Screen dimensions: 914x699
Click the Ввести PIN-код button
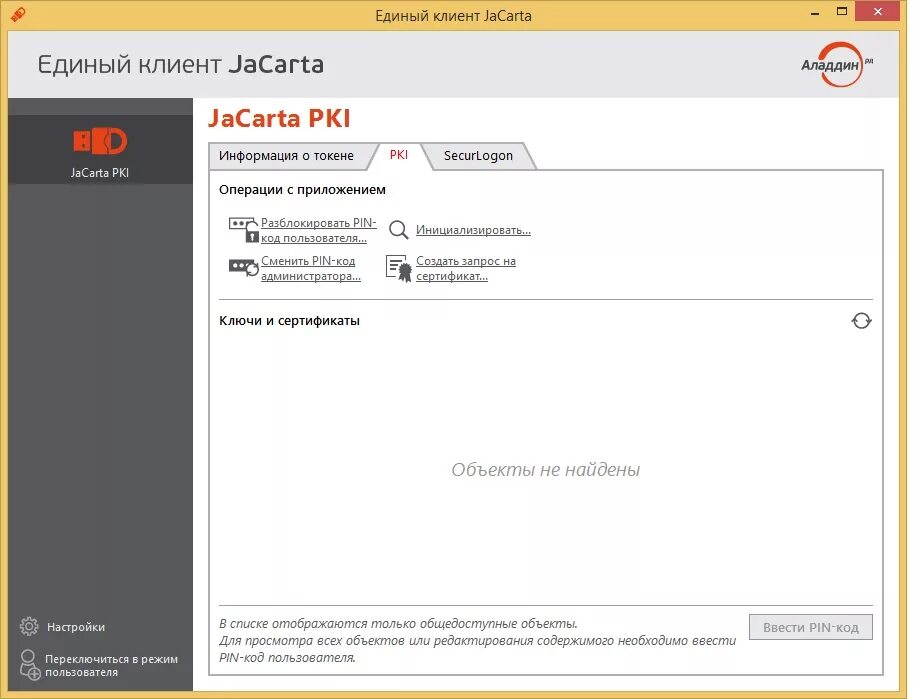tap(810, 627)
